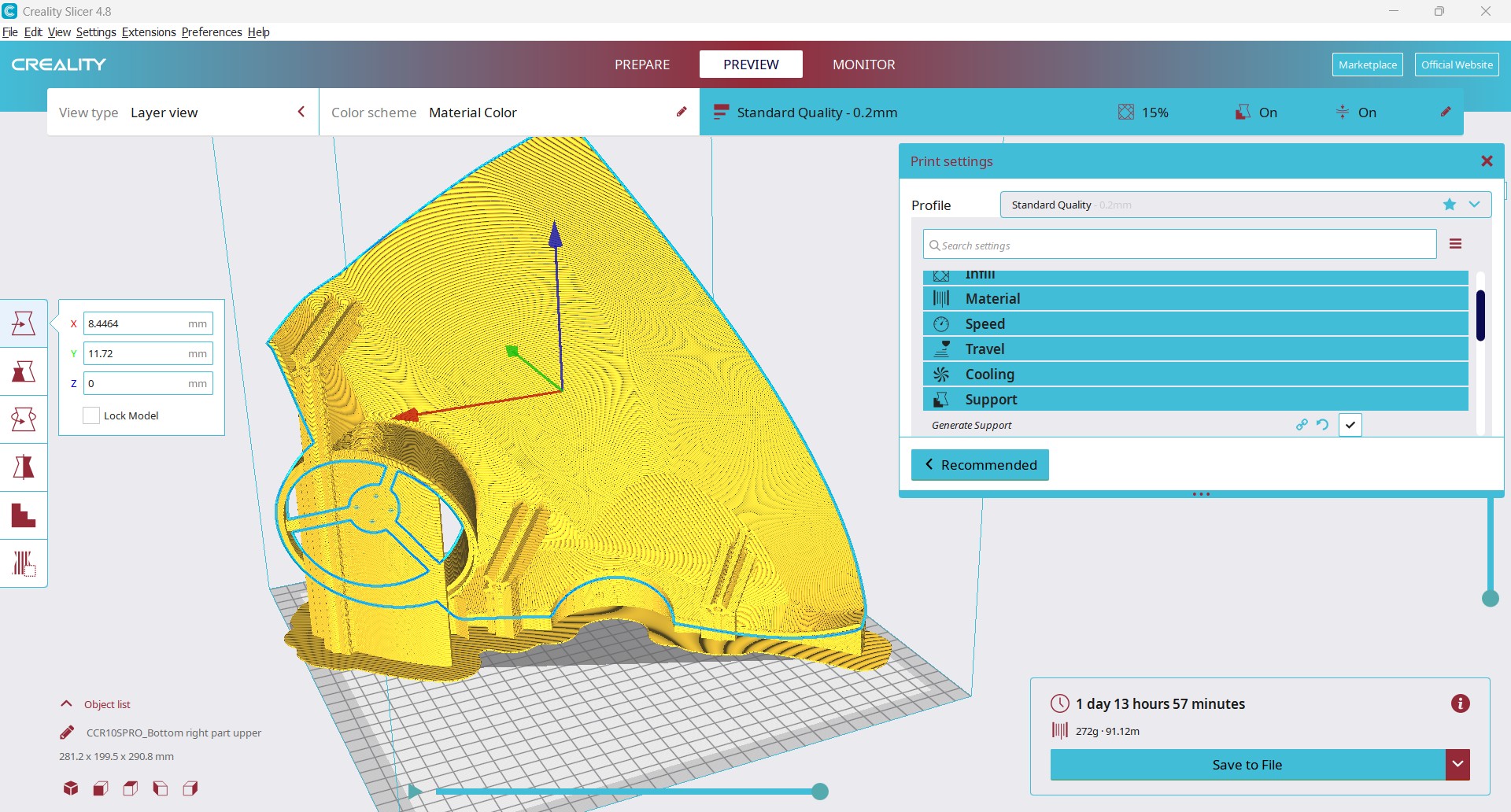The width and height of the screenshot is (1511, 812).
Task: Switch to 3D perspective view cube icon
Action: click(71, 788)
